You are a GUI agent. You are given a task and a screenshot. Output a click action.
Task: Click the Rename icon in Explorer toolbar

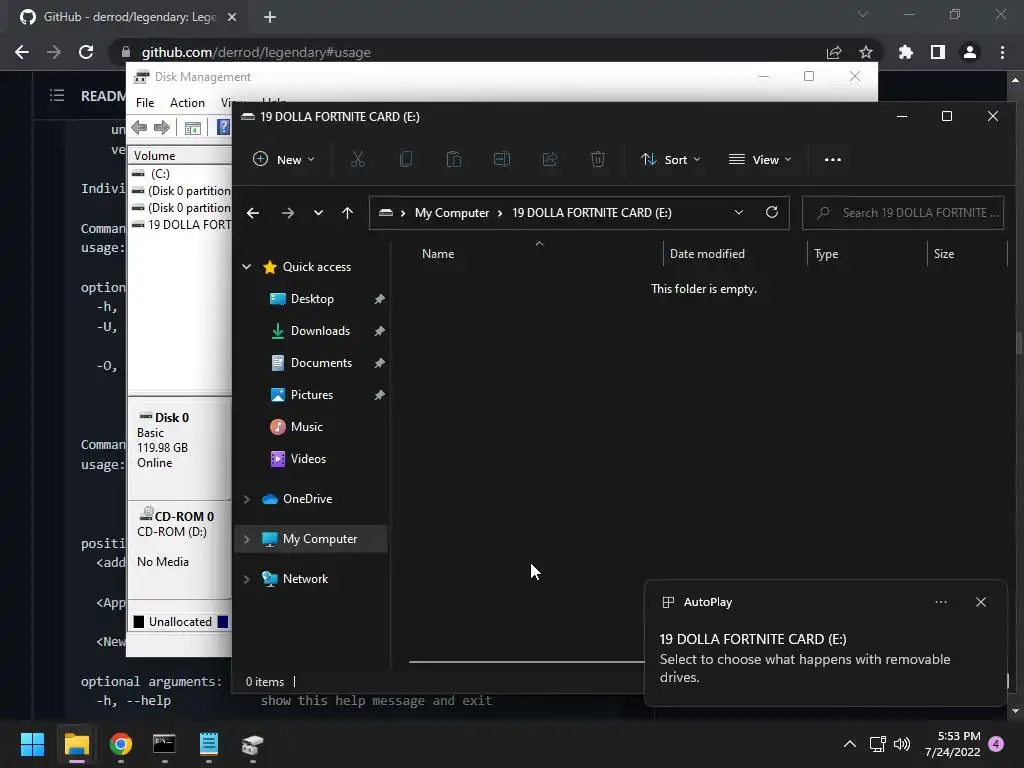coord(502,159)
